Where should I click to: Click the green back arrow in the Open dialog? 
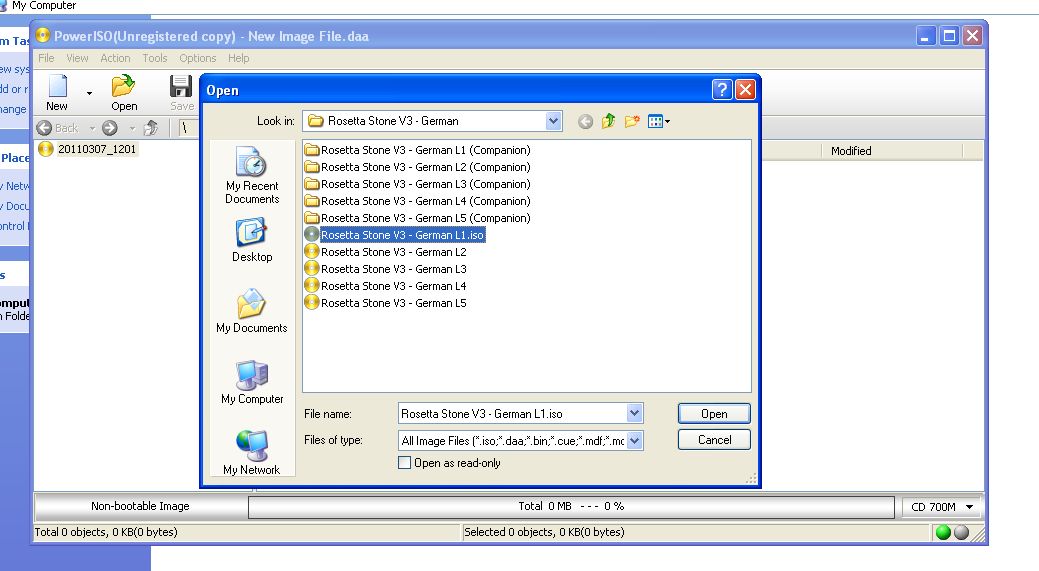point(585,121)
